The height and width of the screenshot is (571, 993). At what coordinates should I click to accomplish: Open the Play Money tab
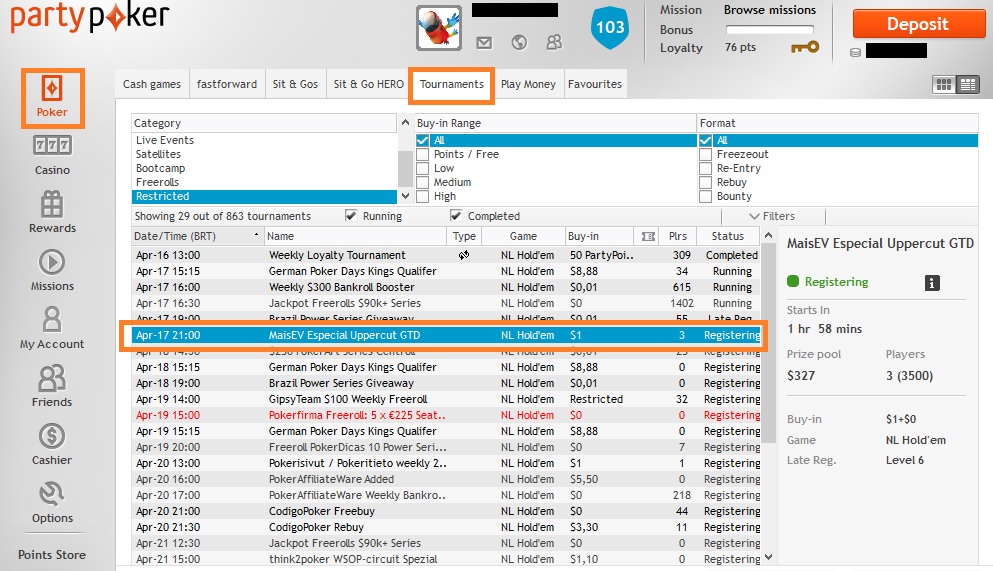(528, 84)
